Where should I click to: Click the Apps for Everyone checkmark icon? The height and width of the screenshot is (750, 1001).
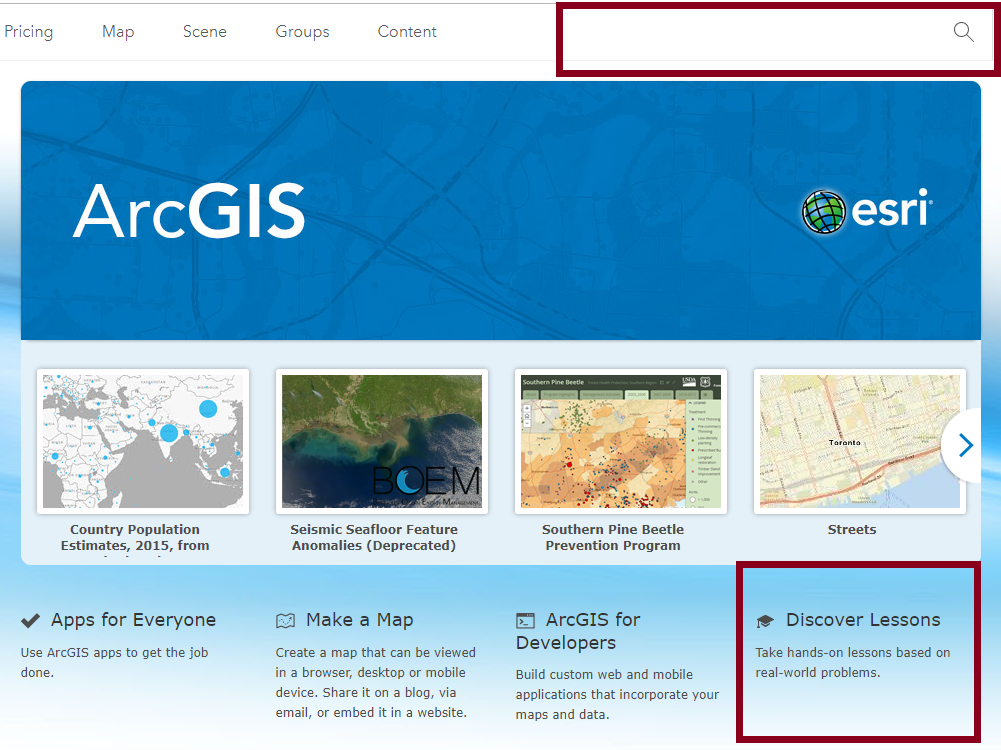coord(30,621)
